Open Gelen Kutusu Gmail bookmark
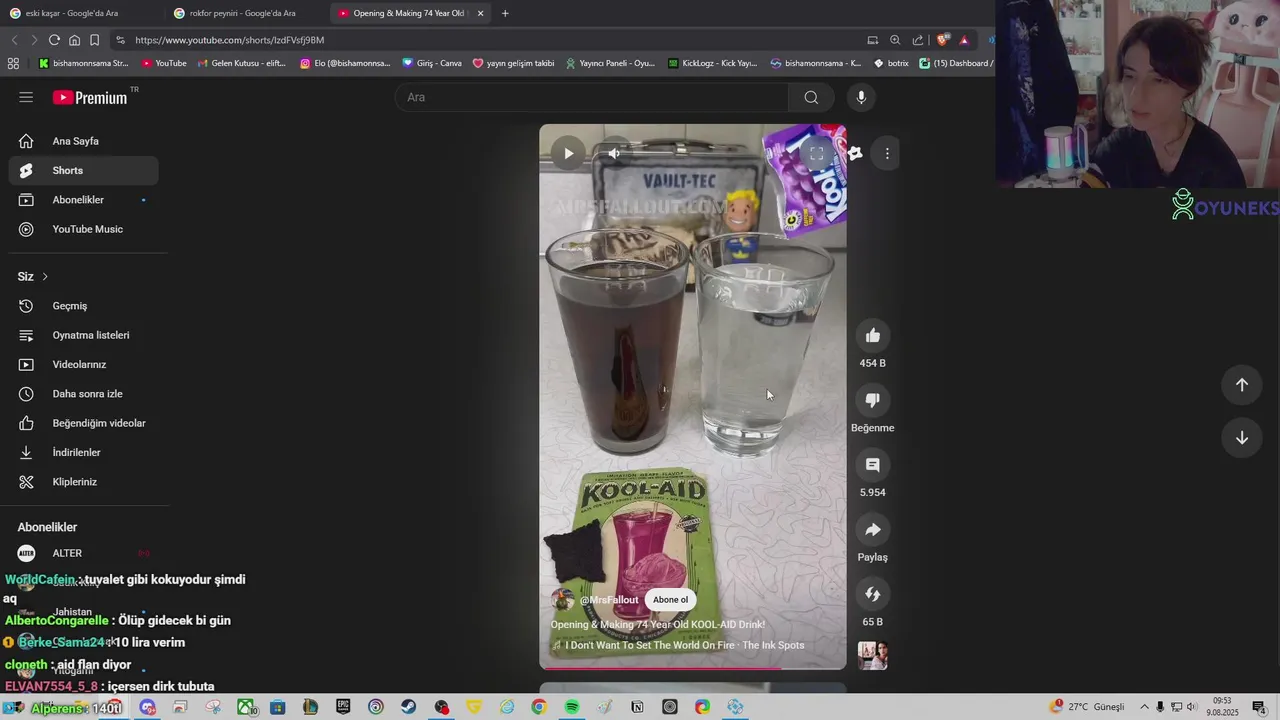Viewport: 1280px width, 720px height. [241, 63]
